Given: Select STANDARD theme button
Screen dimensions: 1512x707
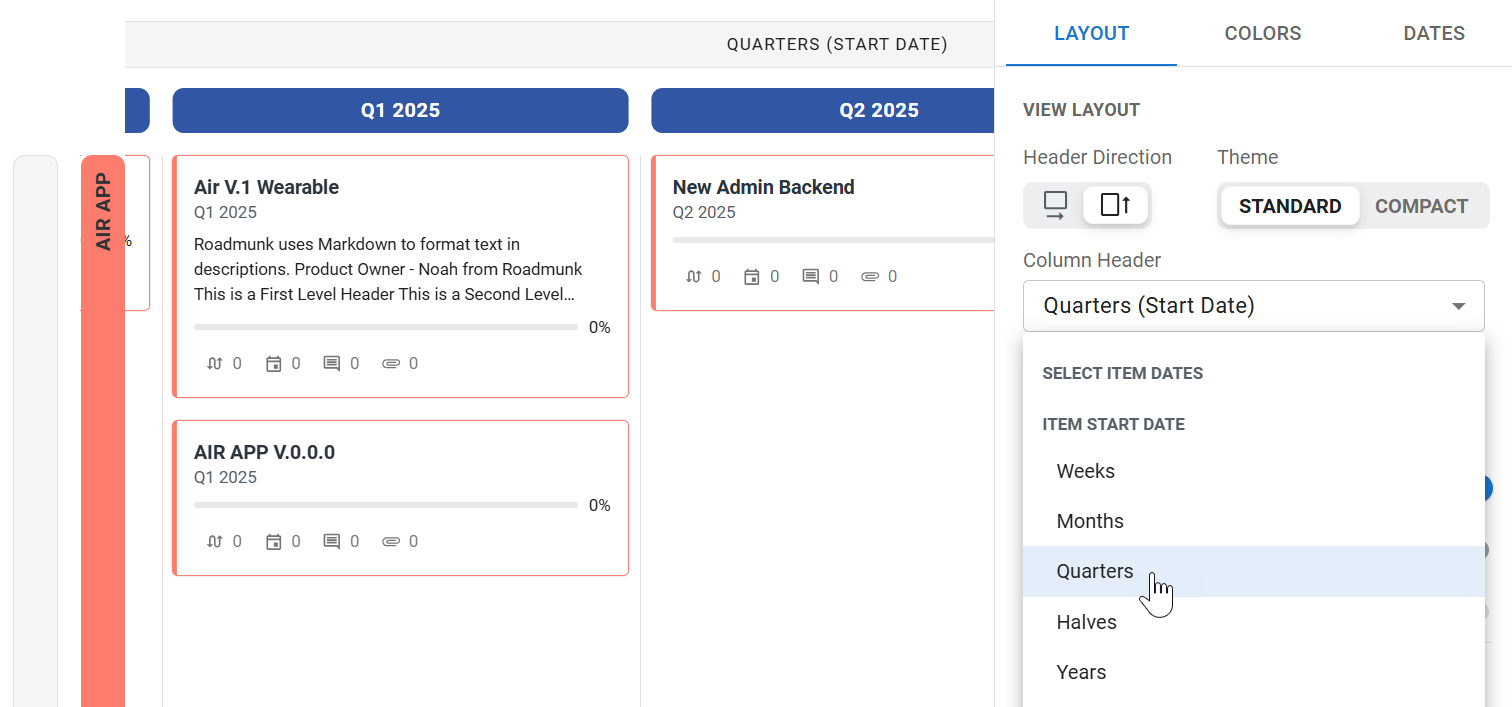Looking at the screenshot, I should pyautogui.click(x=1290, y=206).
